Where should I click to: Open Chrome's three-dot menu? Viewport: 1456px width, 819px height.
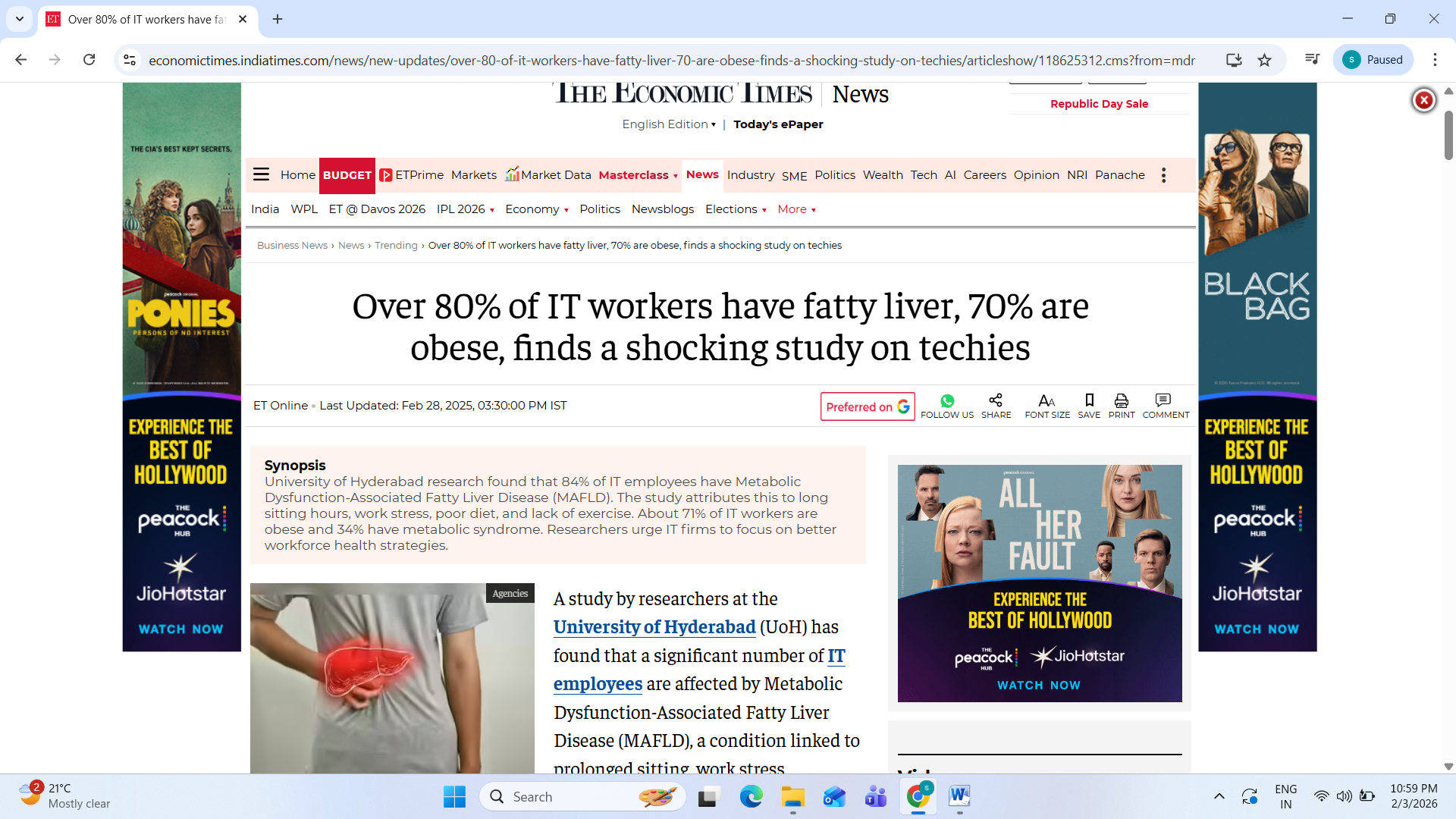[x=1435, y=60]
